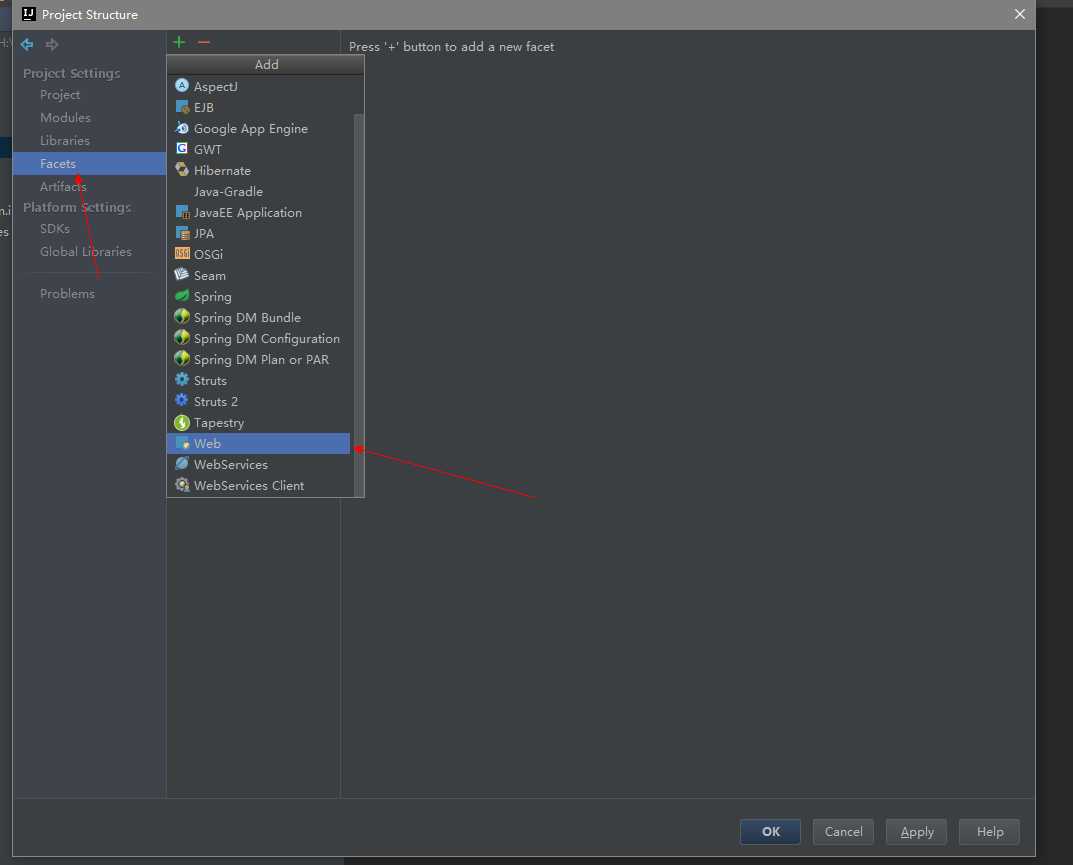
Task: Click the Web facet icon
Action: pyautogui.click(x=182, y=443)
